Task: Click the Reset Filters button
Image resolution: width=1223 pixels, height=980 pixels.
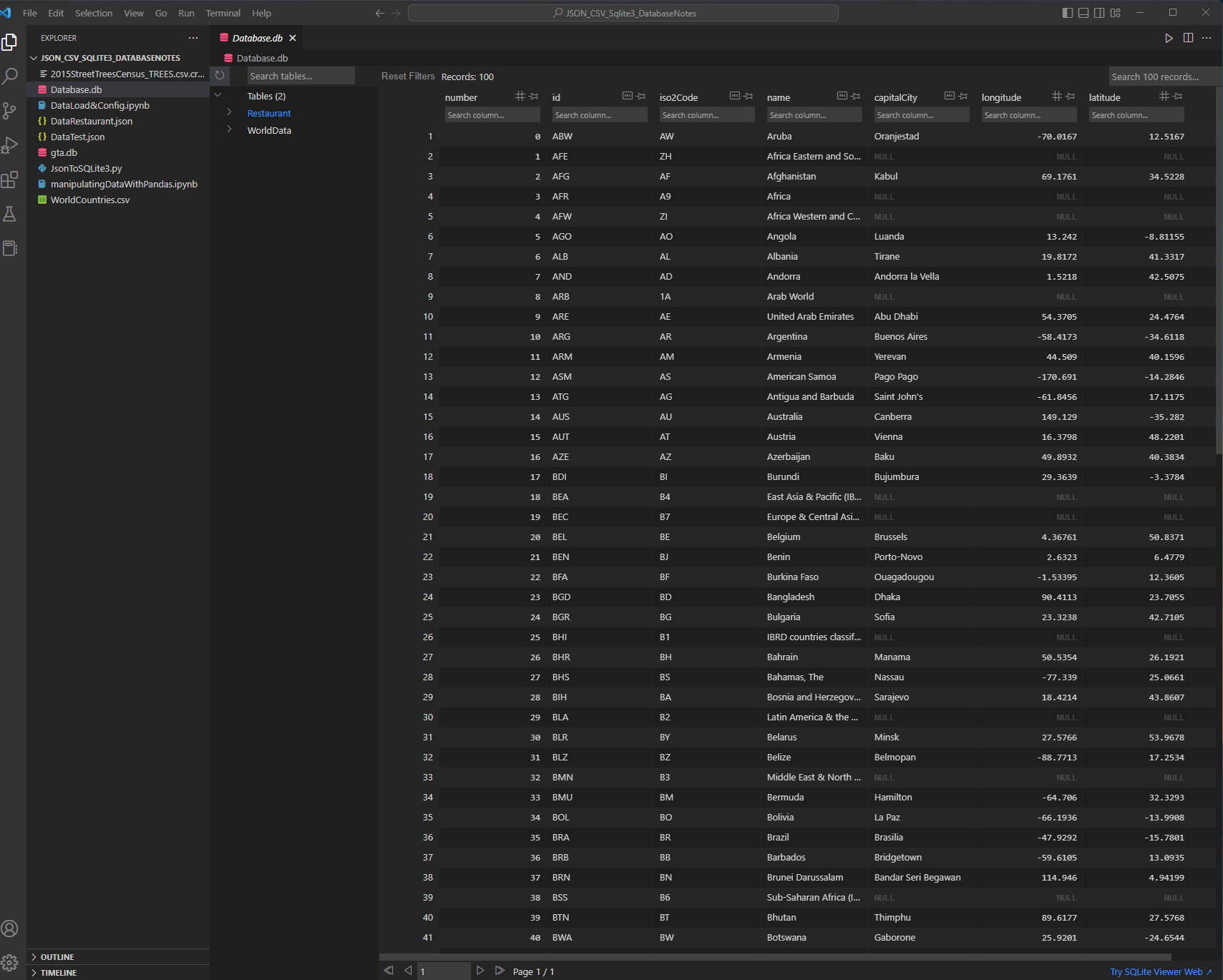Action: coord(408,76)
